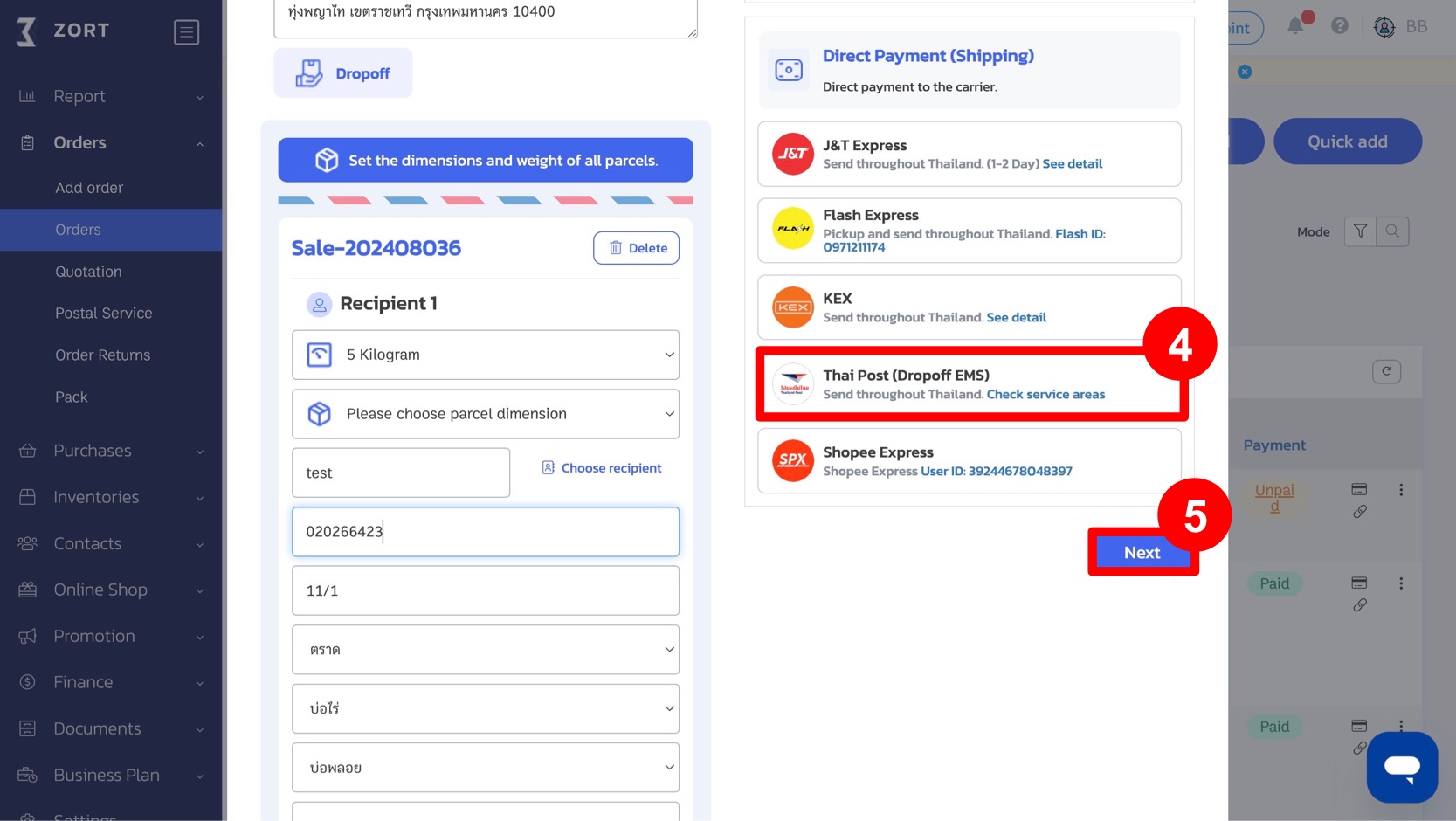Click the Direct Payment cash icon
Image resolution: width=1456 pixels, height=821 pixels.
789,70
